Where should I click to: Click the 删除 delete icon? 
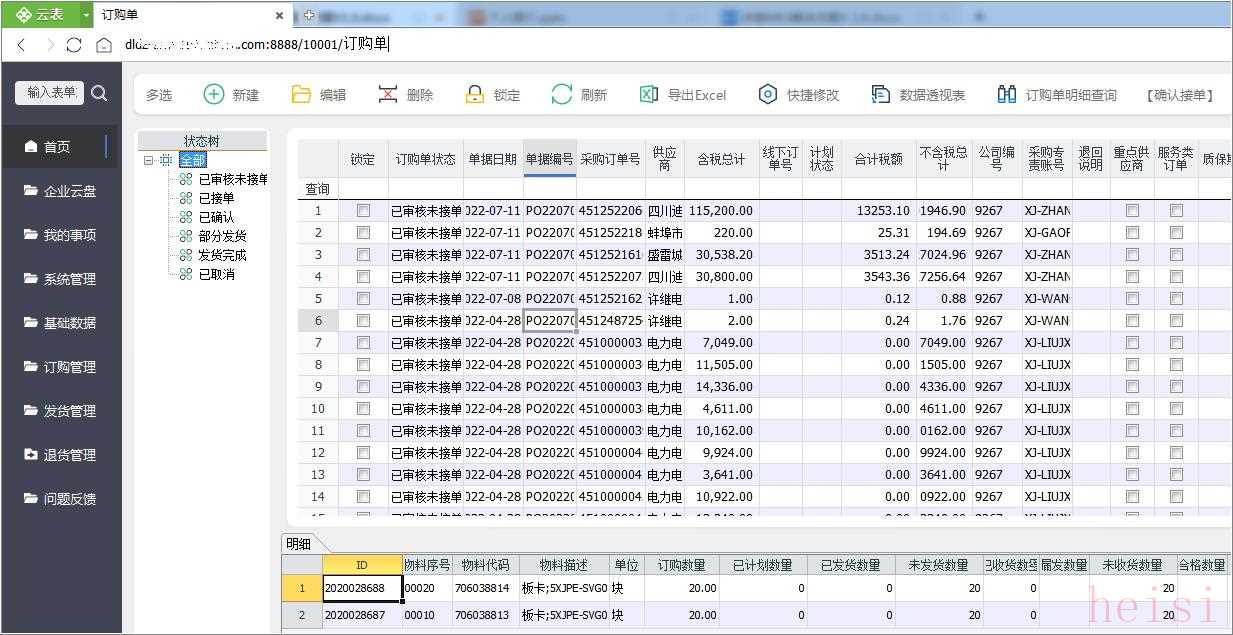[388, 94]
